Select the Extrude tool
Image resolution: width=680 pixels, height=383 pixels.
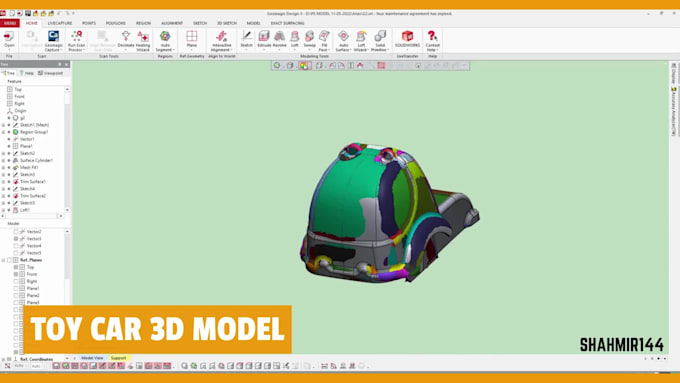pos(264,39)
